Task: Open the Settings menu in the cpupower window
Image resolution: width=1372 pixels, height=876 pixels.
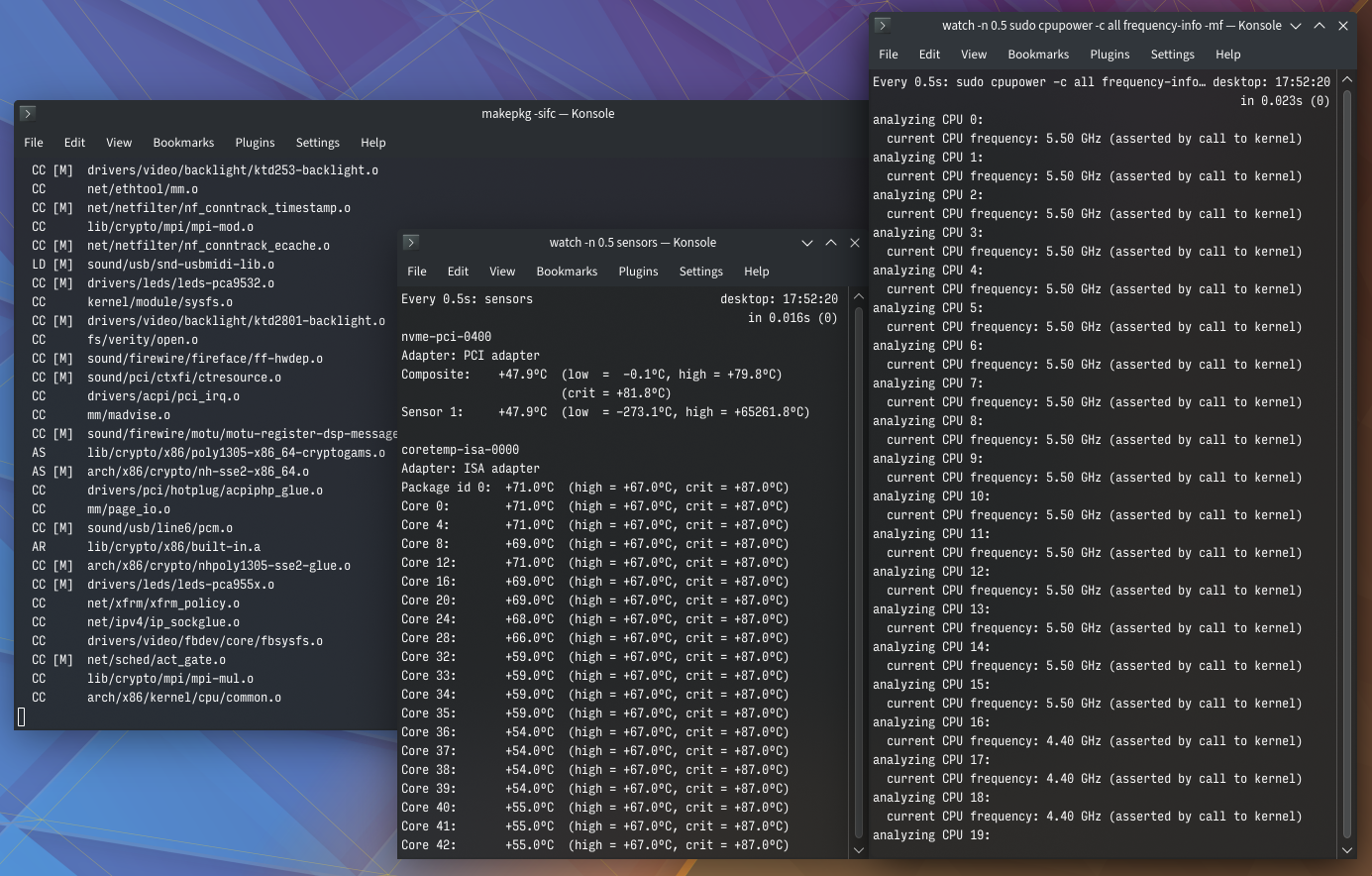Action: click(x=1172, y=55)
